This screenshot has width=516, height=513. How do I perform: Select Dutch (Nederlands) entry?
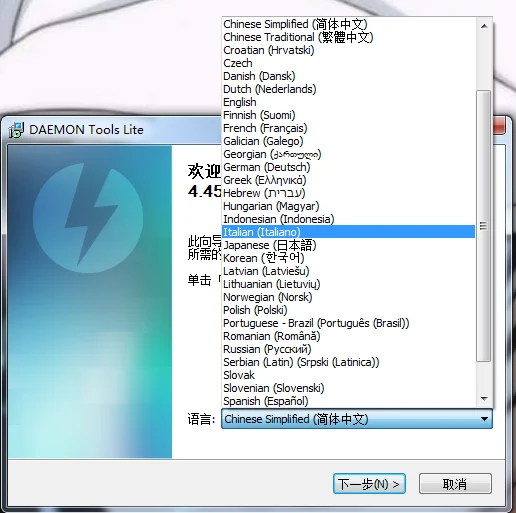(348, 89)
